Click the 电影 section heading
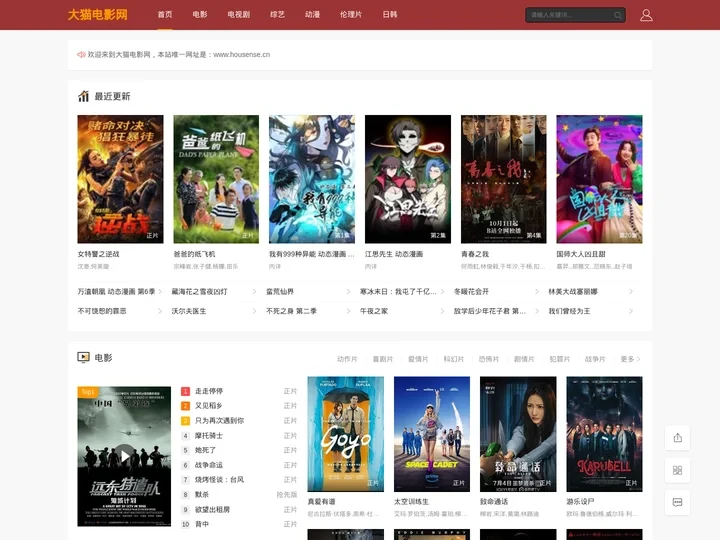 pos(103,358)
